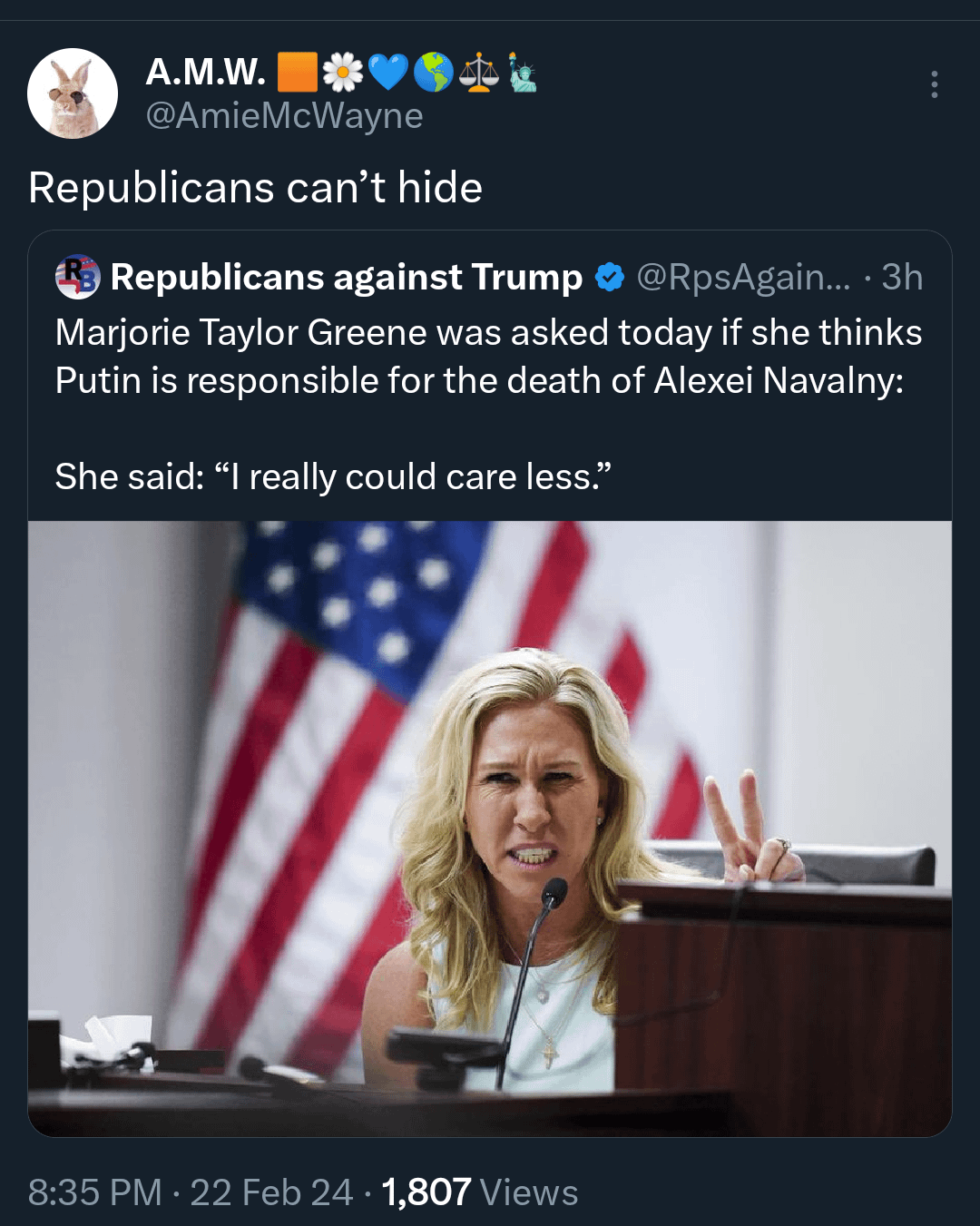The width and height of the screenshot is (980, 1226).
Task: Click the balance scales emoji
Action: 478,73
